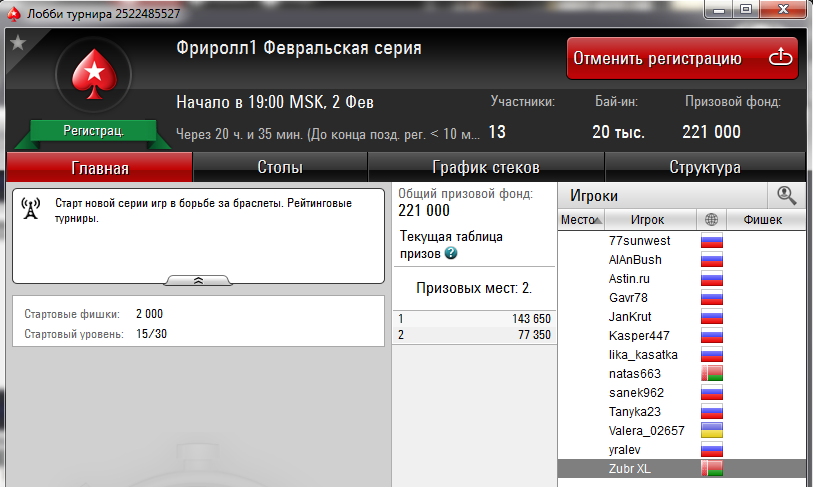This screenshot has height=487, width=813.
Task: Click Belarus flag next to Zubr XL
Action: click(712, 468)
